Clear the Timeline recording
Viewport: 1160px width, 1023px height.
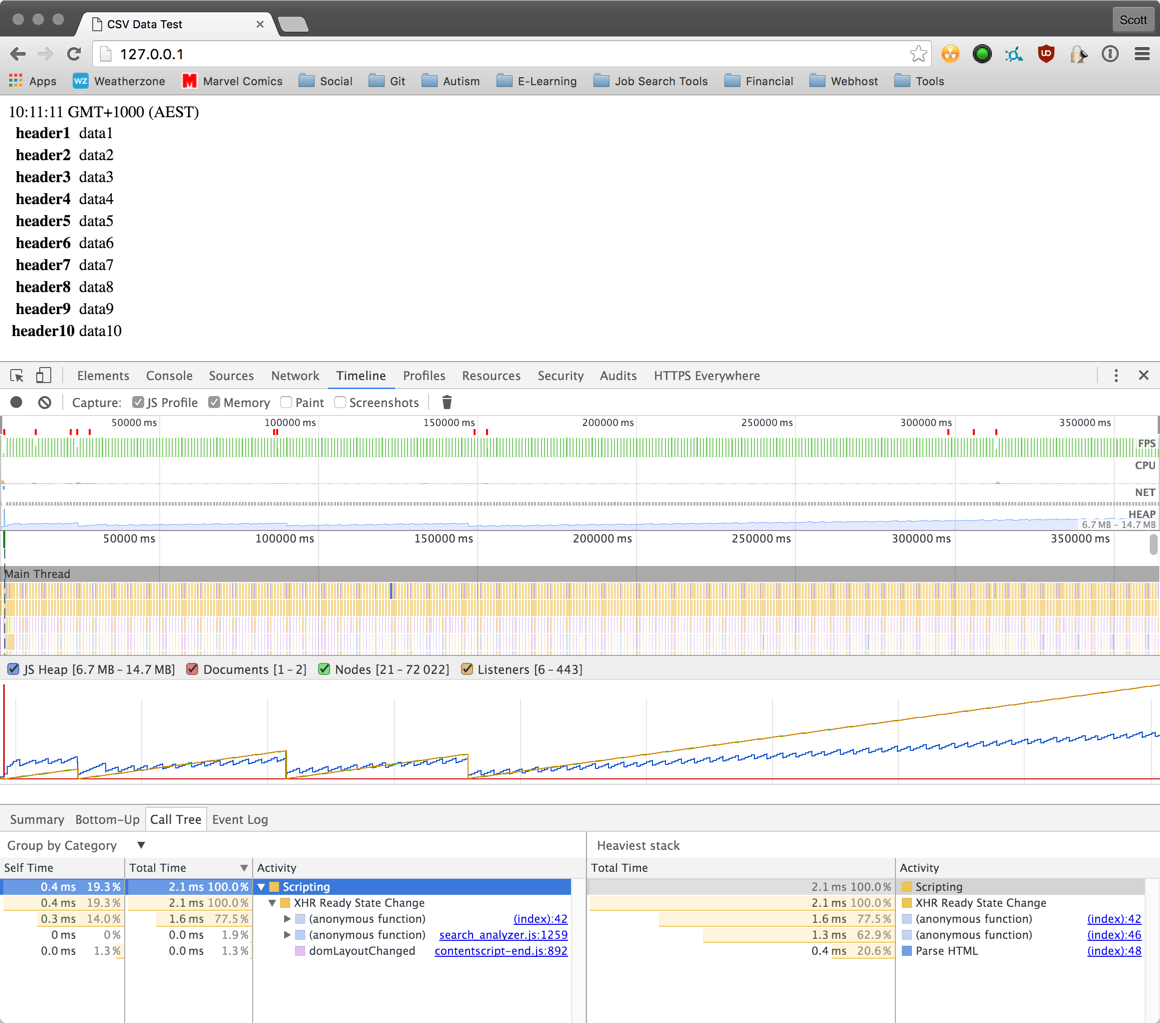coord(45,402)
